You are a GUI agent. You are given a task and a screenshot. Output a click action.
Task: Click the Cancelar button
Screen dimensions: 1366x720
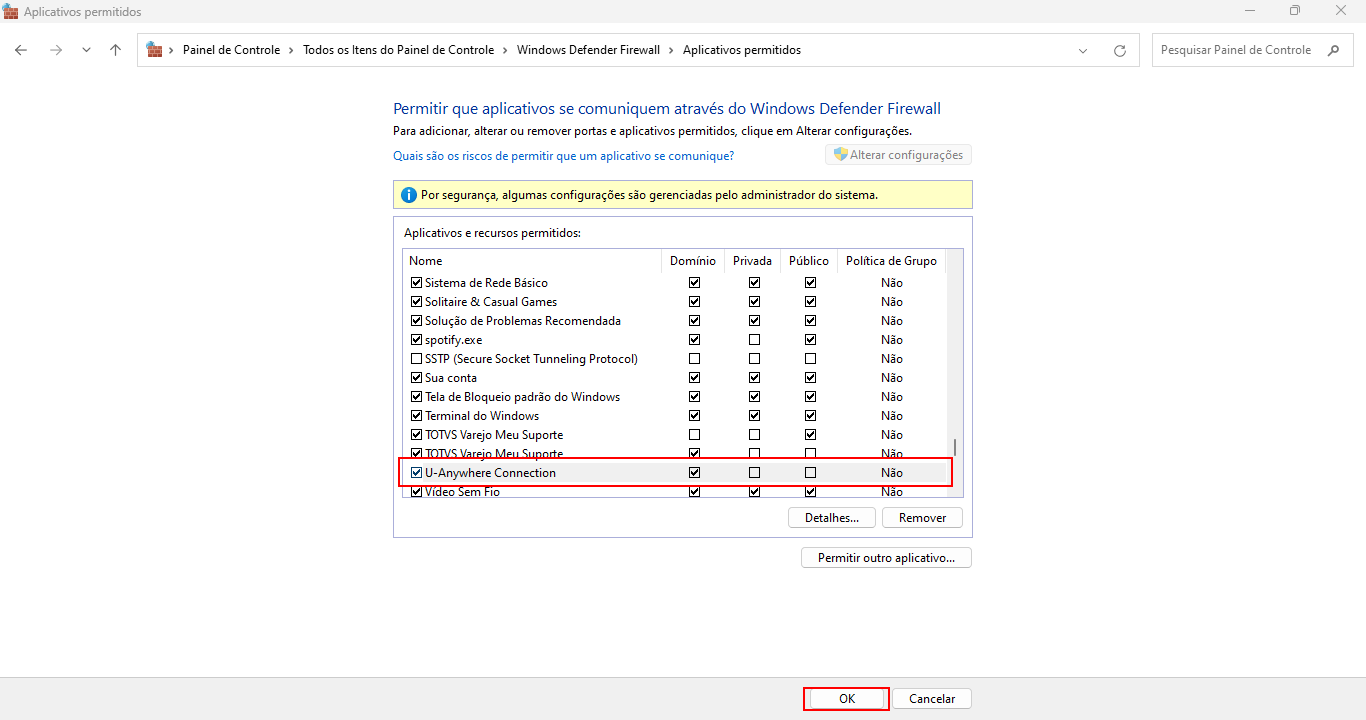932,699
